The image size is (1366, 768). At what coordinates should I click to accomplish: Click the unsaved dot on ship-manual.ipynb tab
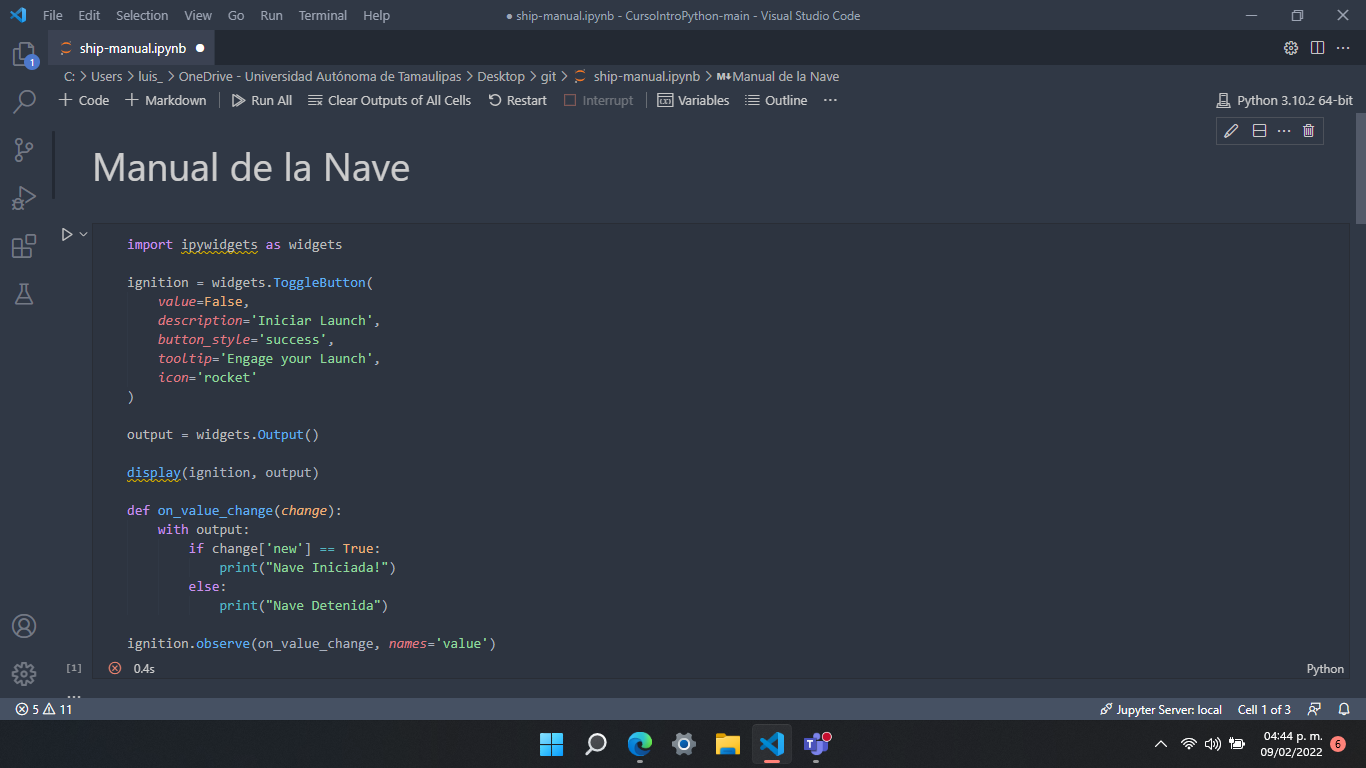200,48
